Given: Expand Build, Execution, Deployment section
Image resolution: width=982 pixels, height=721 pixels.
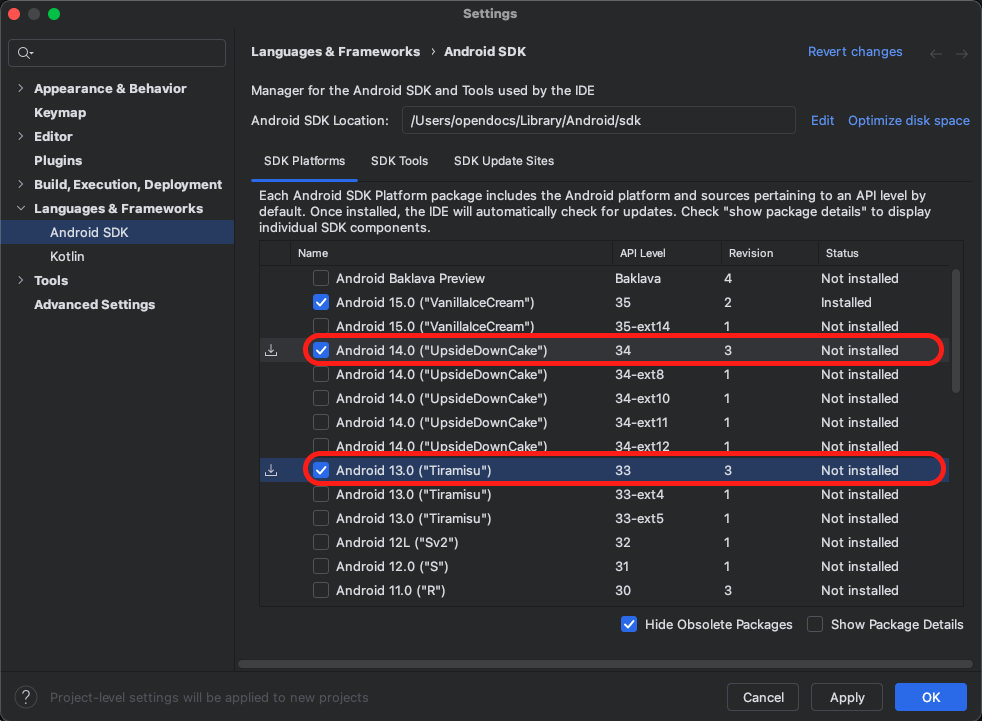Looking at the screenshot, I should click(x=21, y=184).
